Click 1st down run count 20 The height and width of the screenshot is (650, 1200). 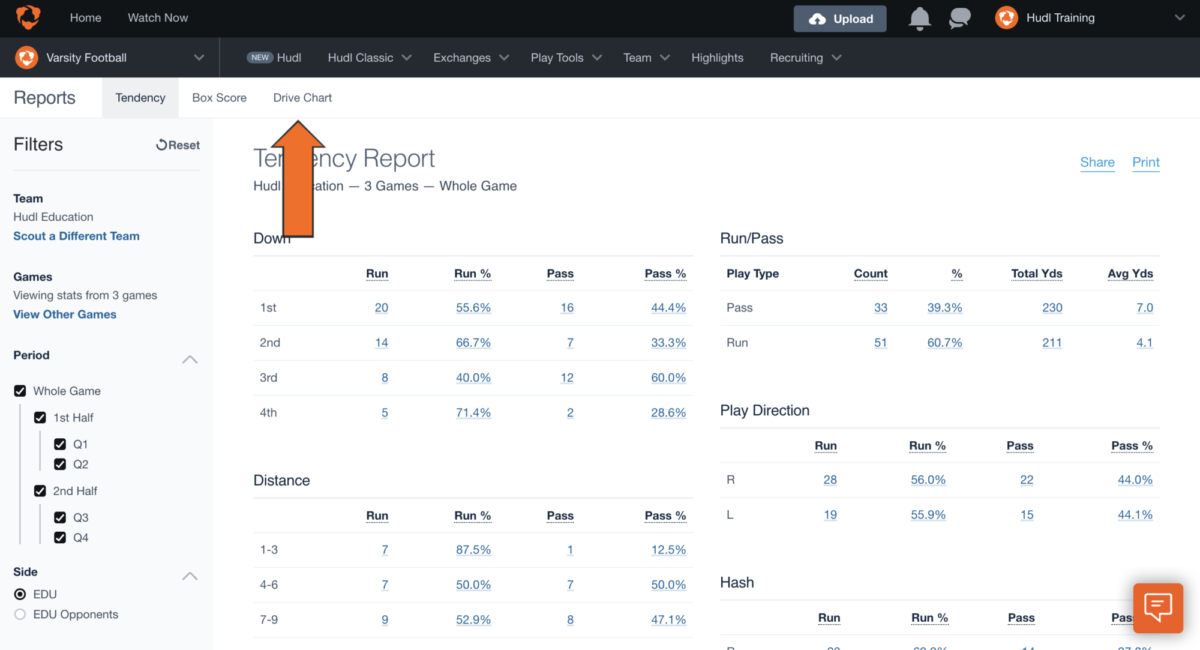click(x=381, y=308)
